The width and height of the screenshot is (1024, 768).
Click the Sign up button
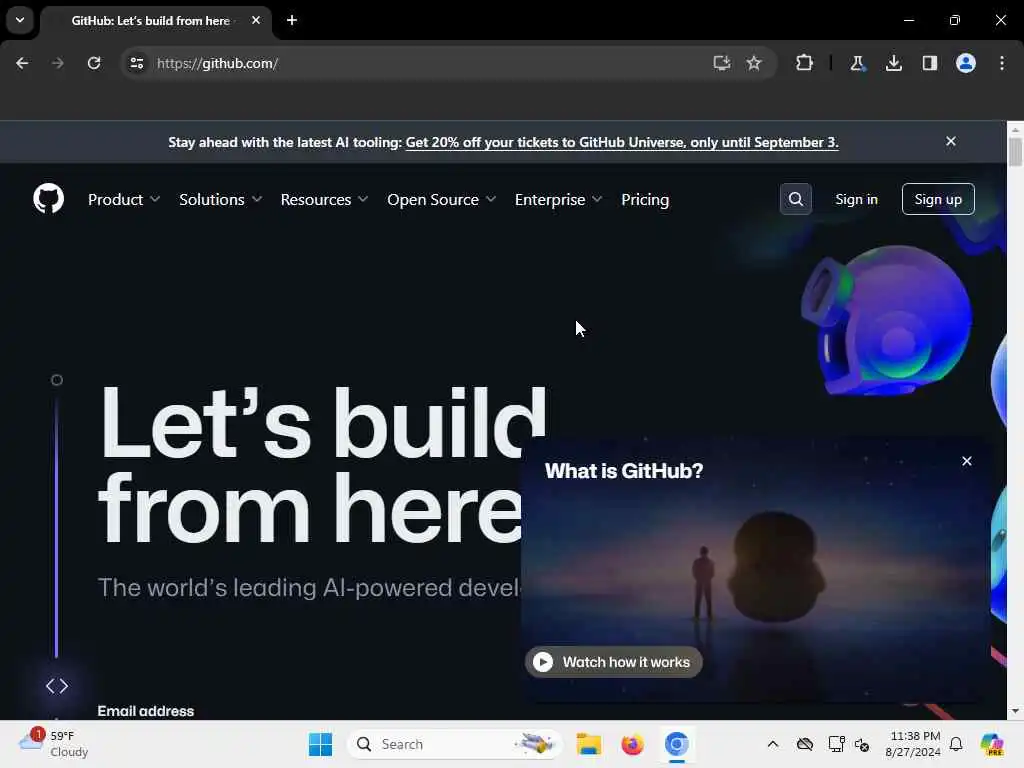point(938,199)
